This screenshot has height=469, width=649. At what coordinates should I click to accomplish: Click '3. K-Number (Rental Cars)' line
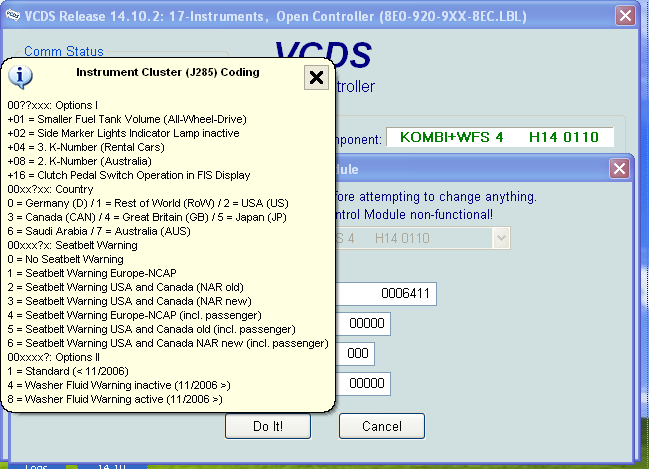pyautogui.click(x=86, y=147)
